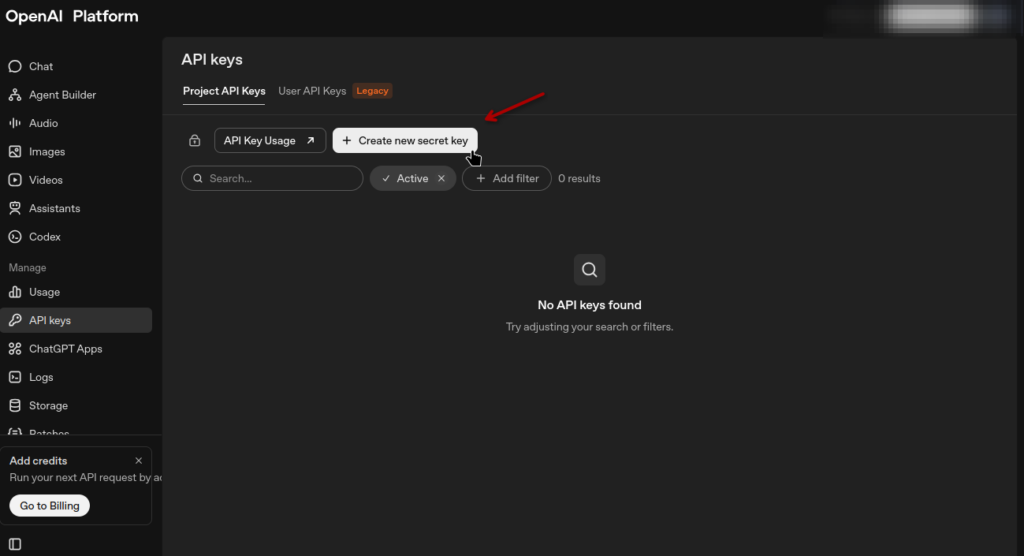
Task: Open the Images section icon
Action: pos(14,152)
